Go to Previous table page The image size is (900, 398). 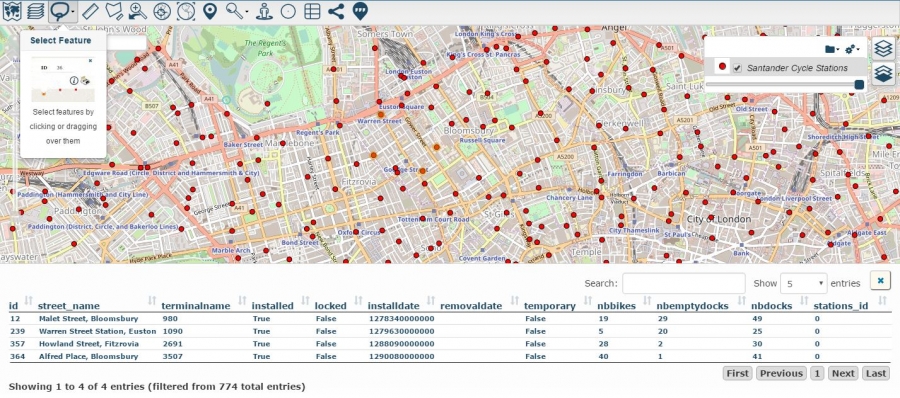pyautogui.click(x=781, y=373)
